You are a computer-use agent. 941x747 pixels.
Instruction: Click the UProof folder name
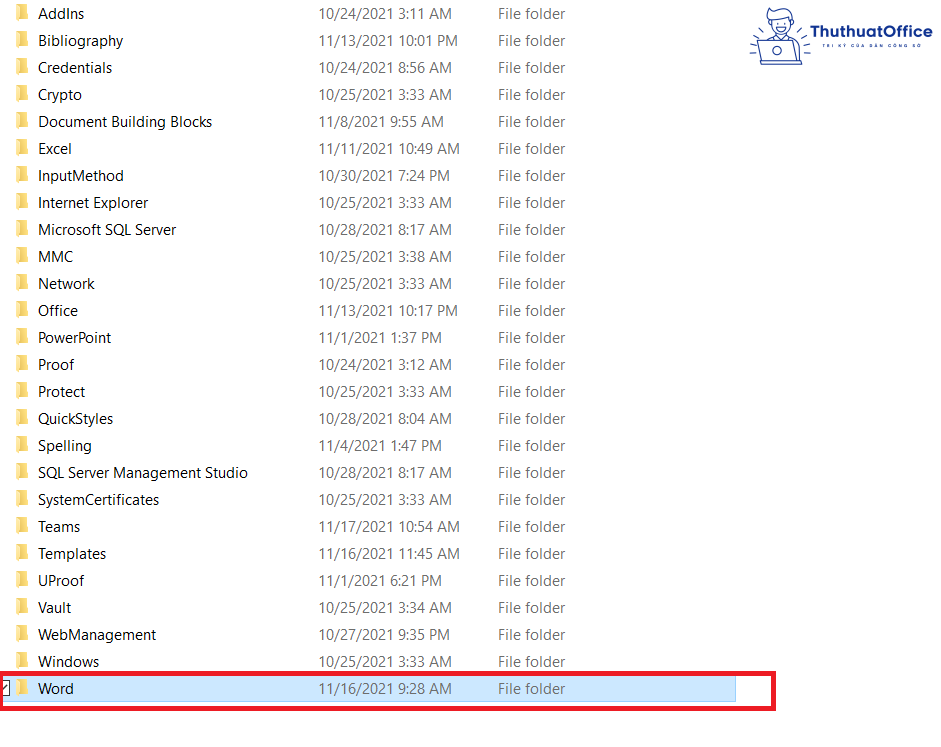coord(61,581)
